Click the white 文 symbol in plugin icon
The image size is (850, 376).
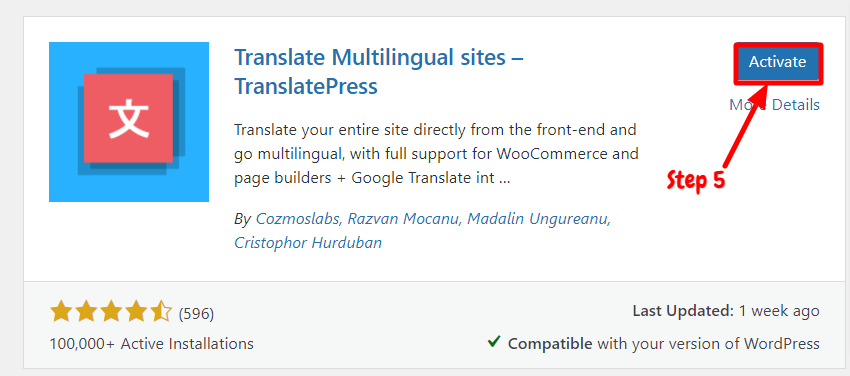coord(128,119)
